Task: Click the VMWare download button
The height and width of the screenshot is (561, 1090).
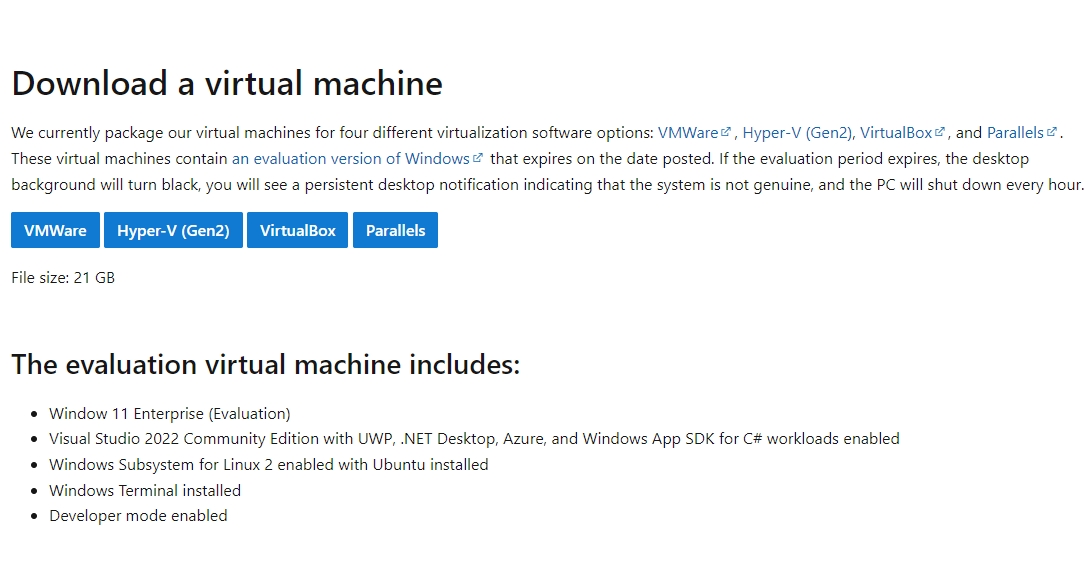Action: (x=56, y=230)
